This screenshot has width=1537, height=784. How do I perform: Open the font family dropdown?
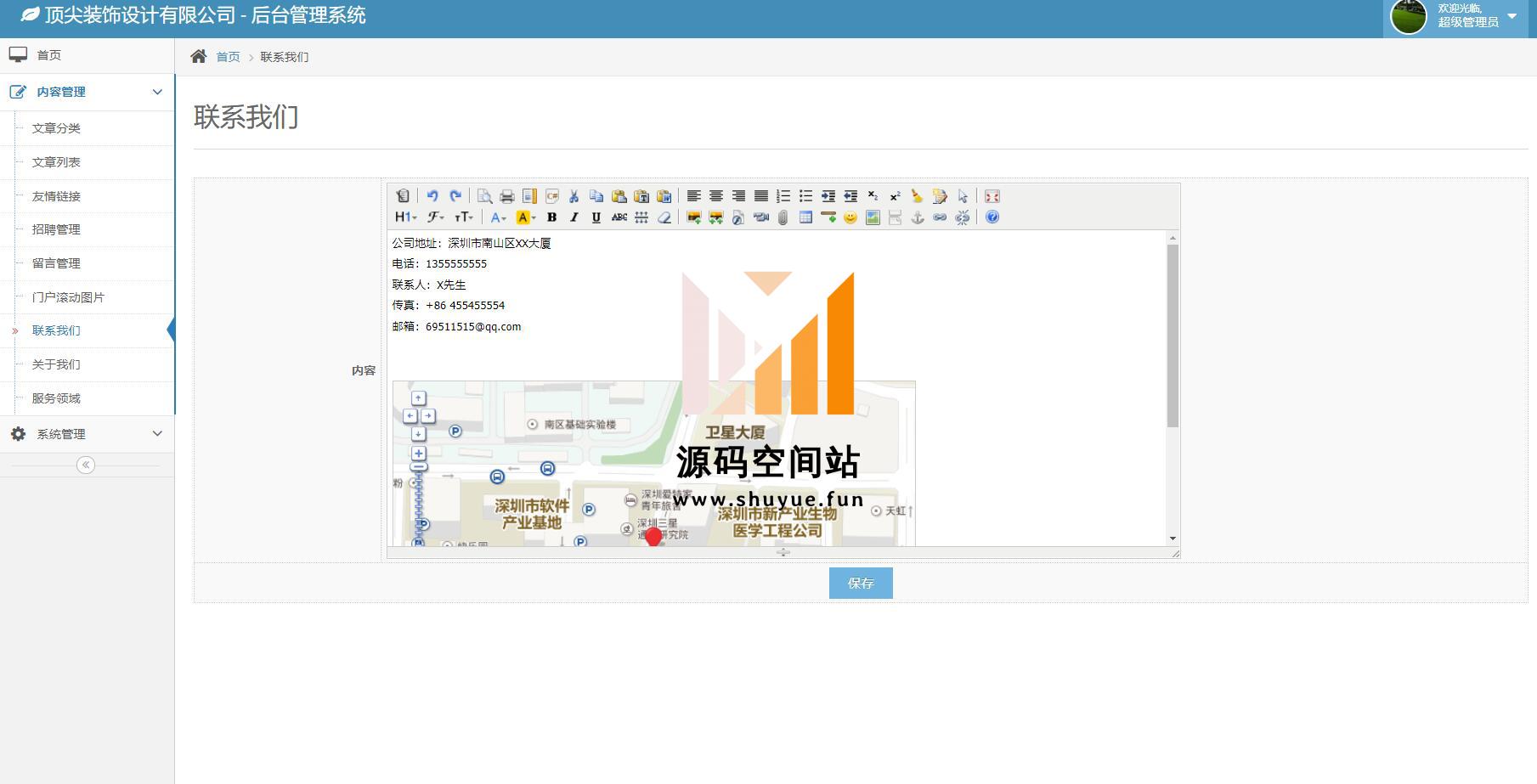[436, 217]
